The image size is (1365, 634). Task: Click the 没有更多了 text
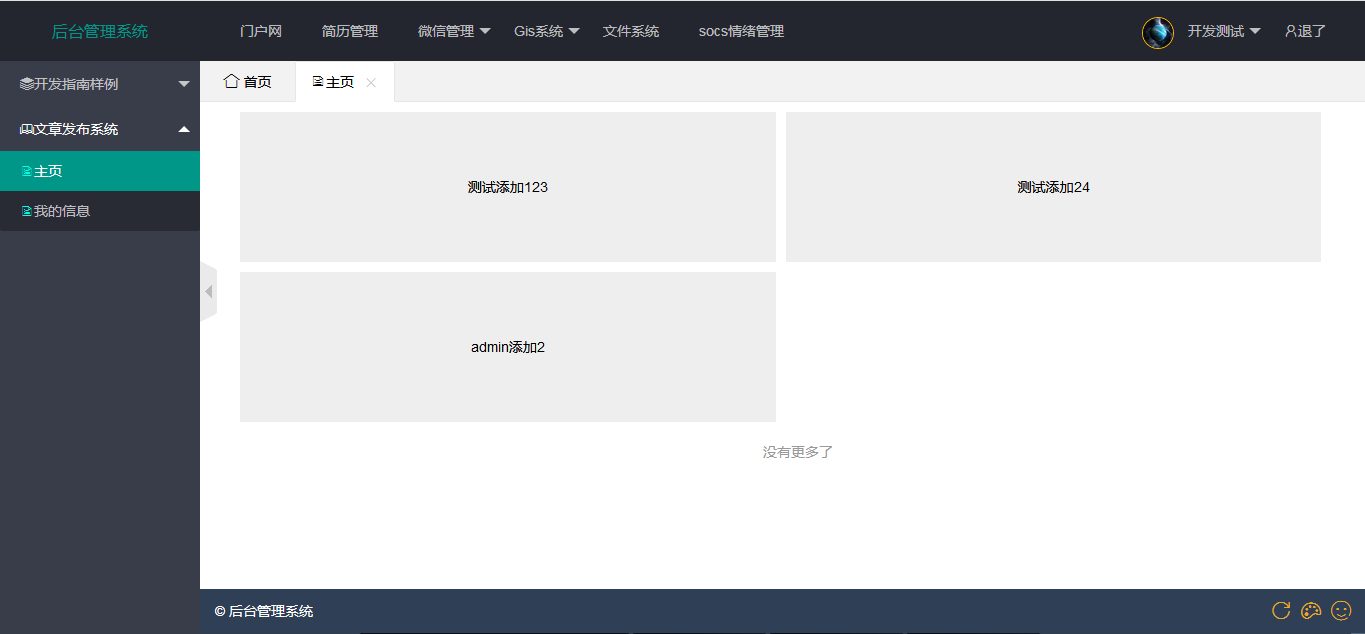798,452
